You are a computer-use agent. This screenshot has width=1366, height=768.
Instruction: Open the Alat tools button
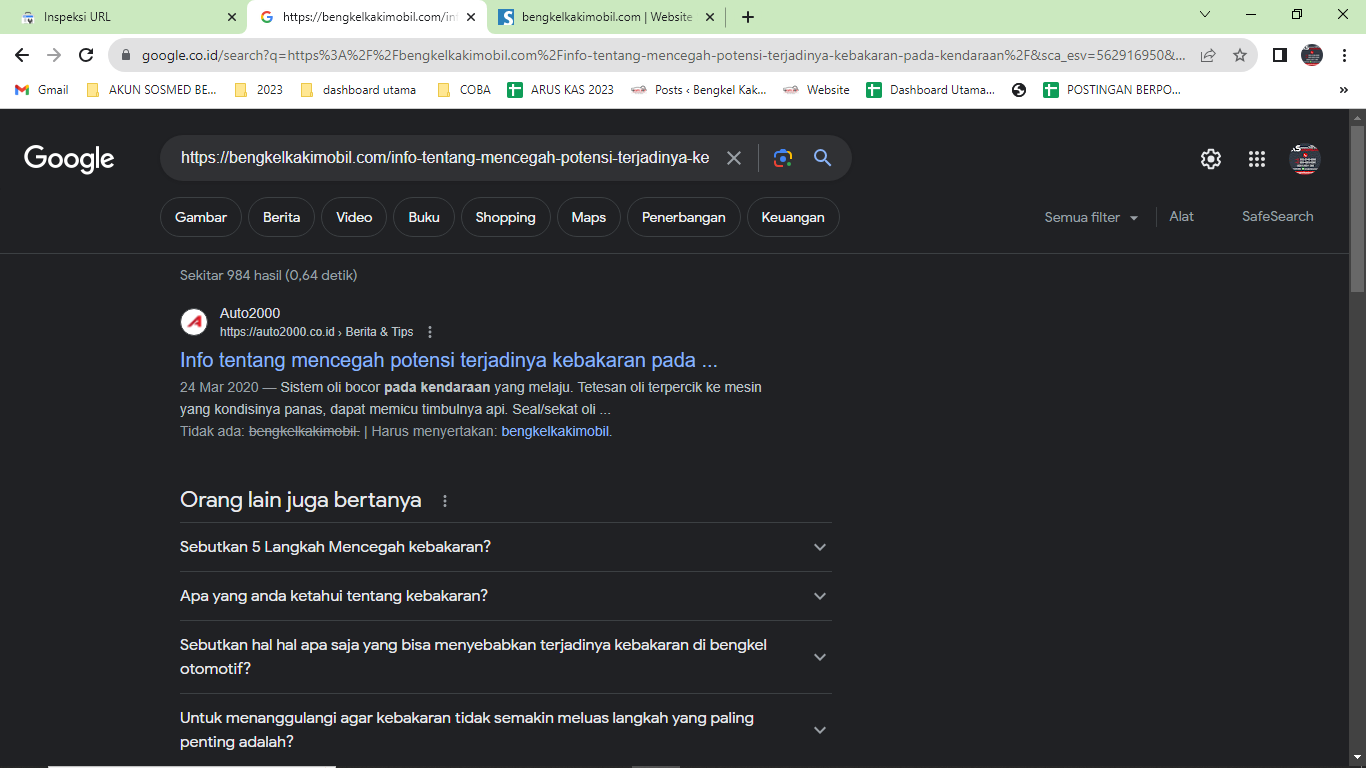pyautogui.click(x=1182, y=217)
